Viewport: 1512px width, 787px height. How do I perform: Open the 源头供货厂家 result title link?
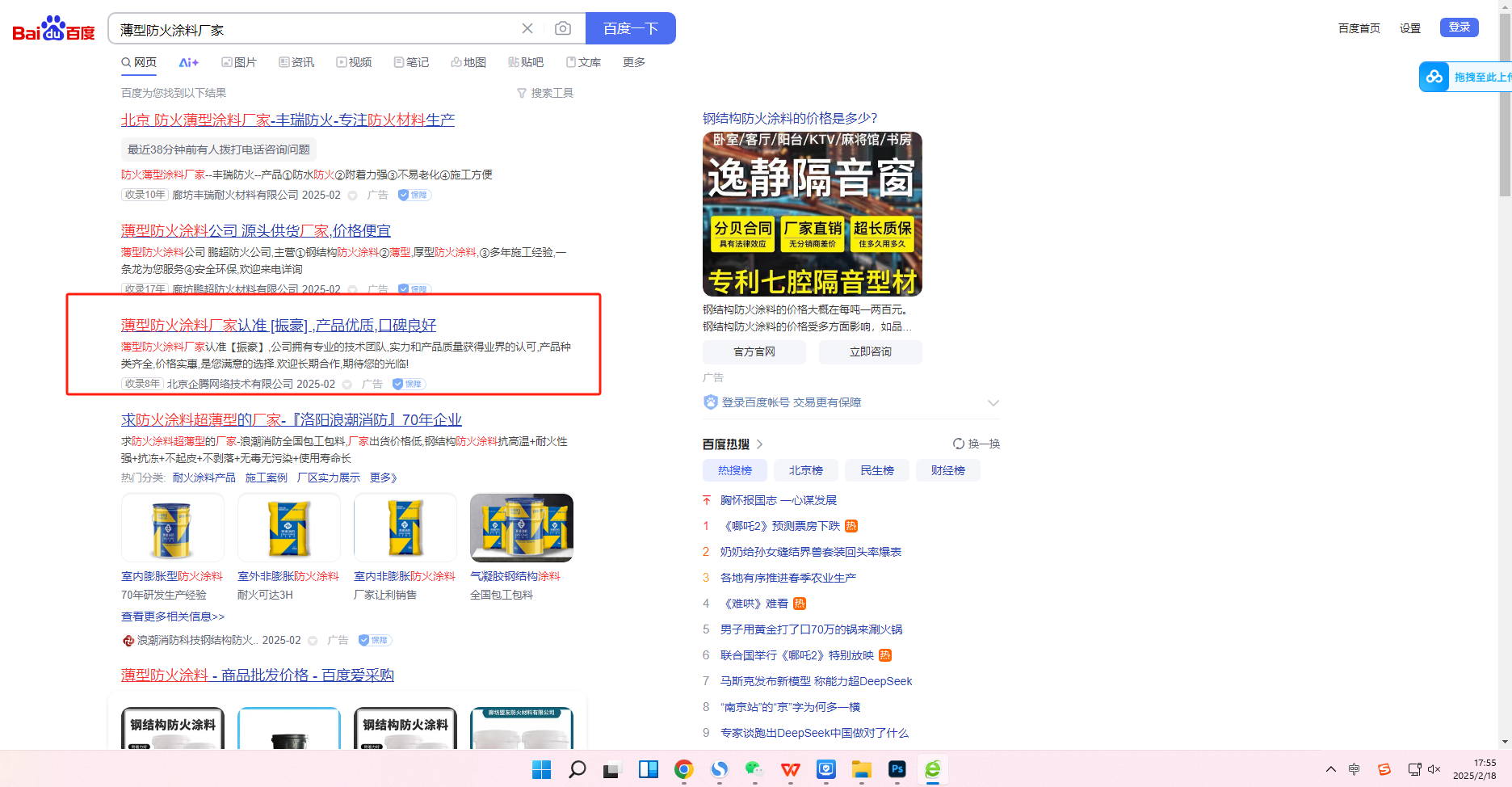click(256, 230)
